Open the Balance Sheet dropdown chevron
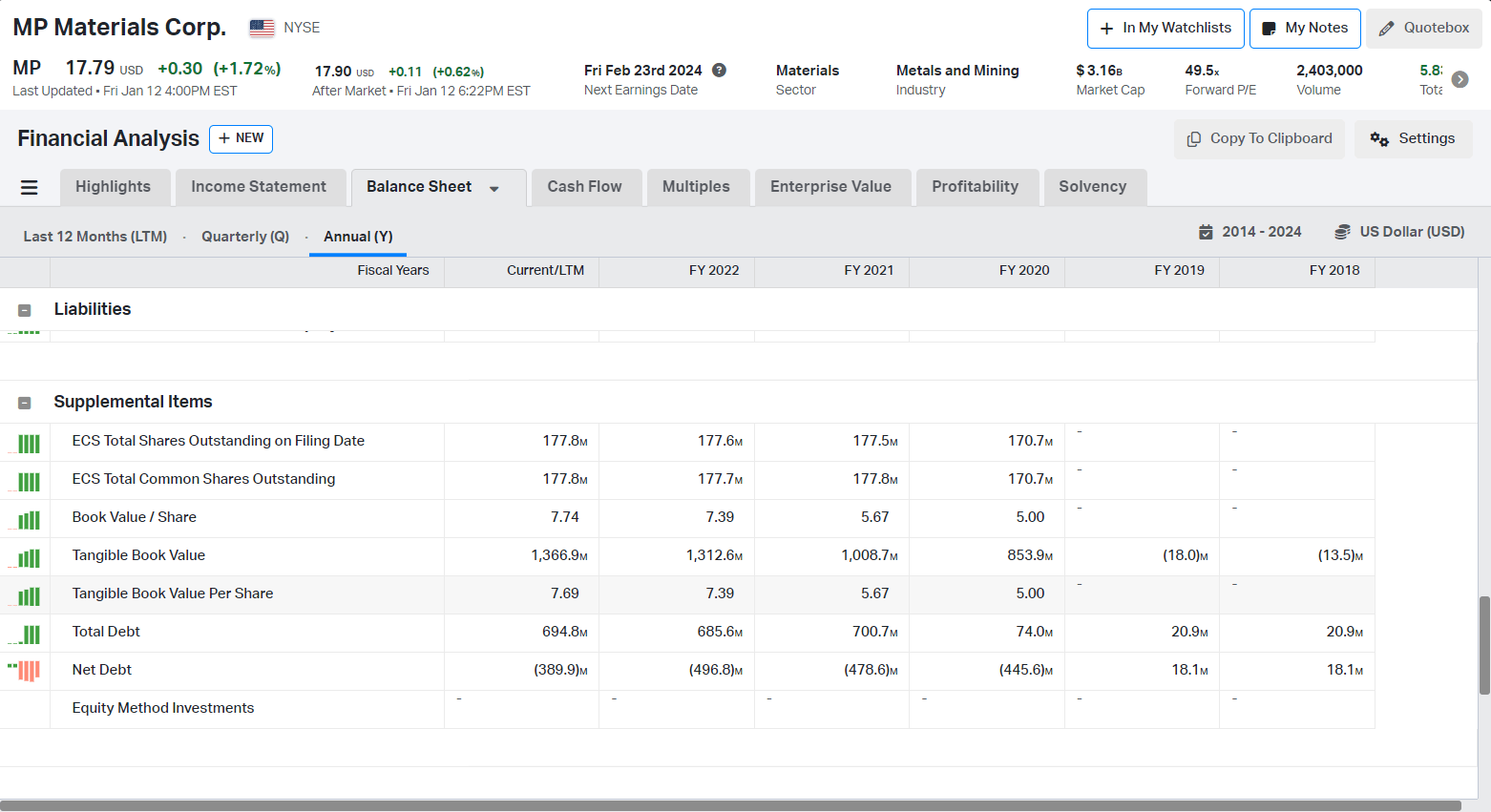Image resolution: width=1491 pixels, height=812 pixels. point(494,187)
